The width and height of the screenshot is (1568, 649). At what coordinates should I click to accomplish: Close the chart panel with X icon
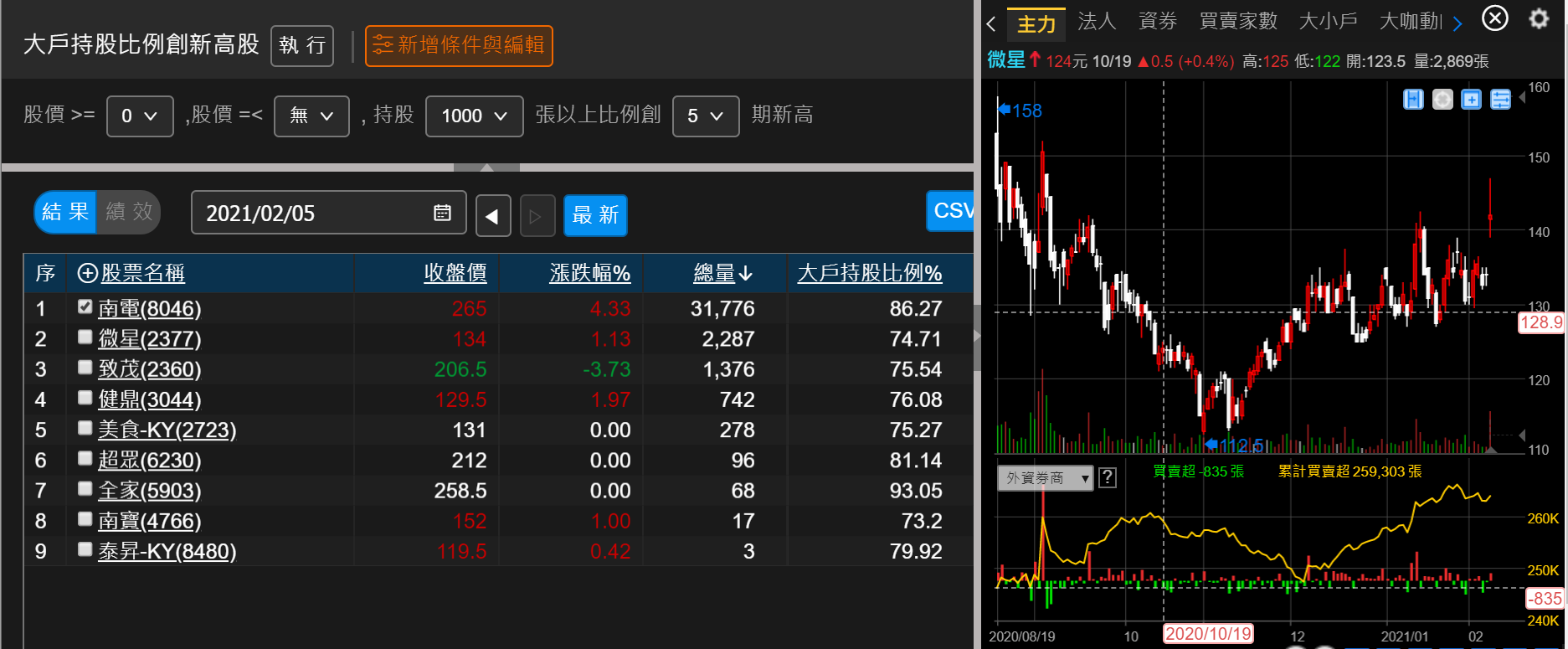[x=1494, y=18]
